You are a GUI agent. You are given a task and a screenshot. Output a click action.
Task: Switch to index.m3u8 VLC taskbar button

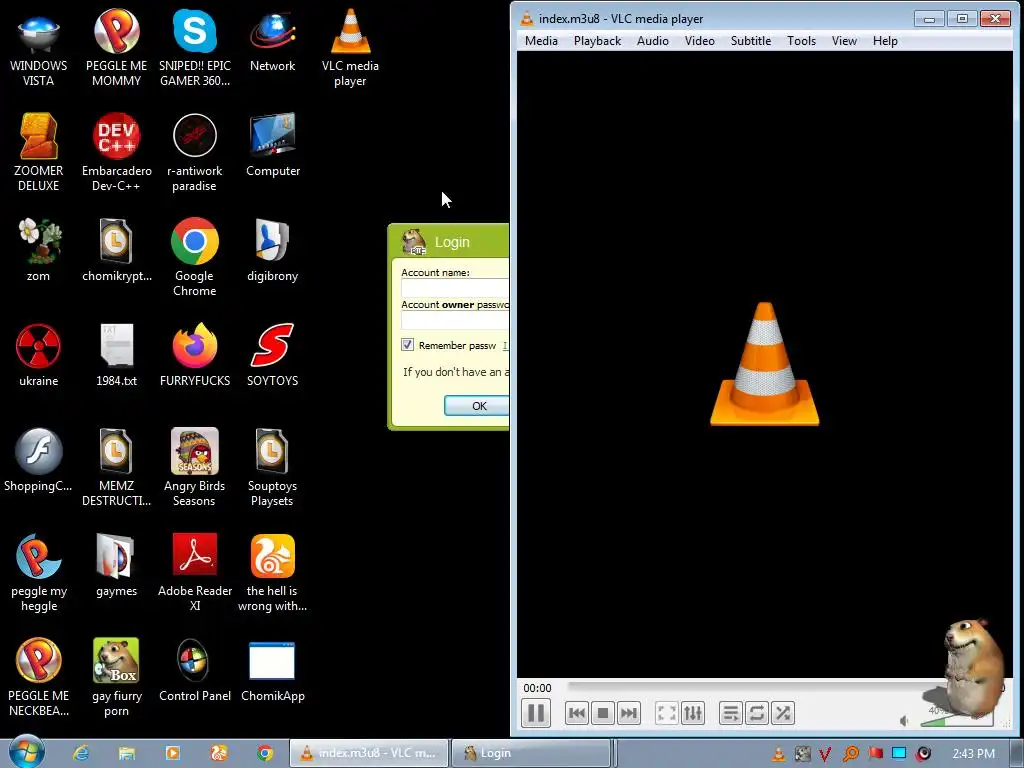coord(369,753)
